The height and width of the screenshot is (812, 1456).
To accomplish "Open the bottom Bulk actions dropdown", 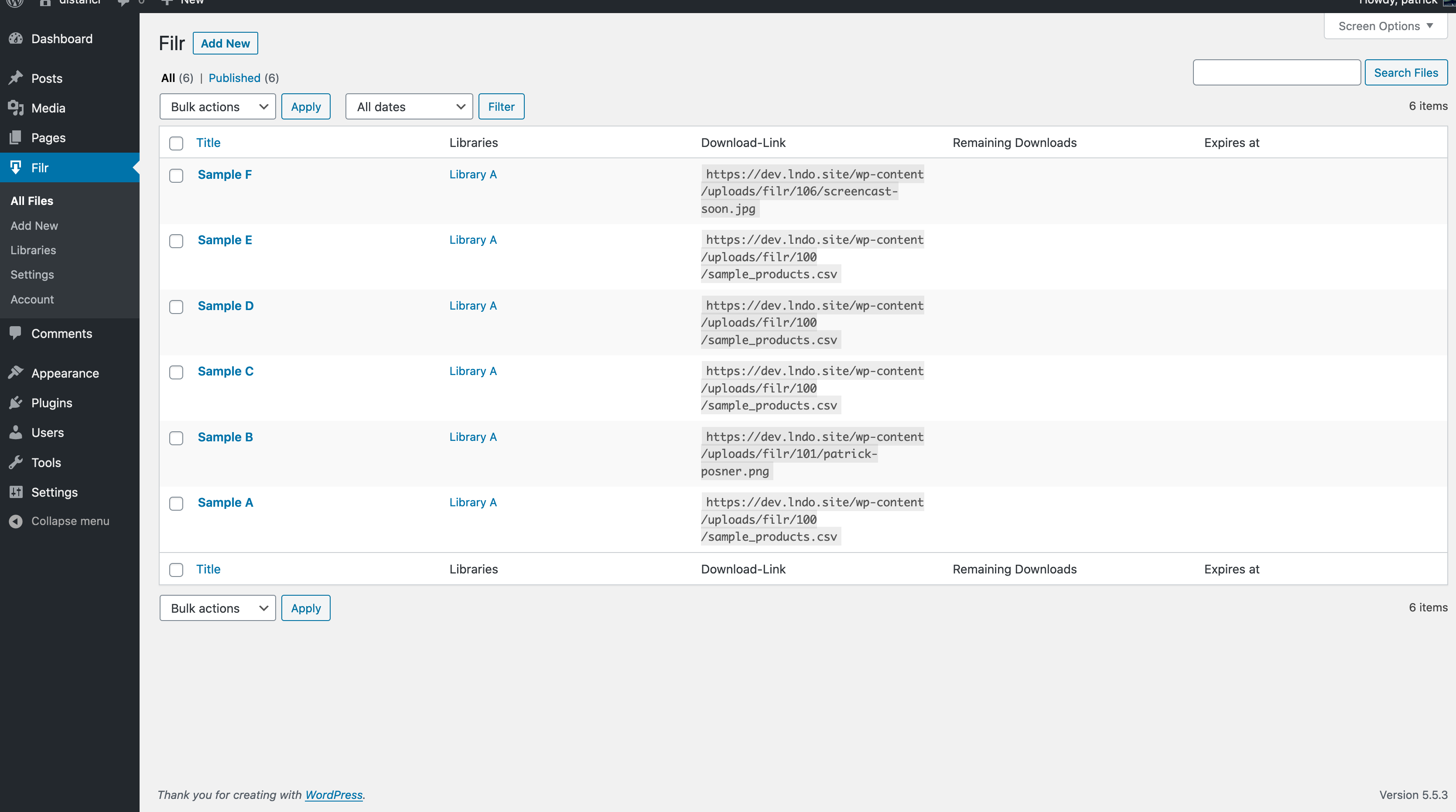I will coord(218,608).
